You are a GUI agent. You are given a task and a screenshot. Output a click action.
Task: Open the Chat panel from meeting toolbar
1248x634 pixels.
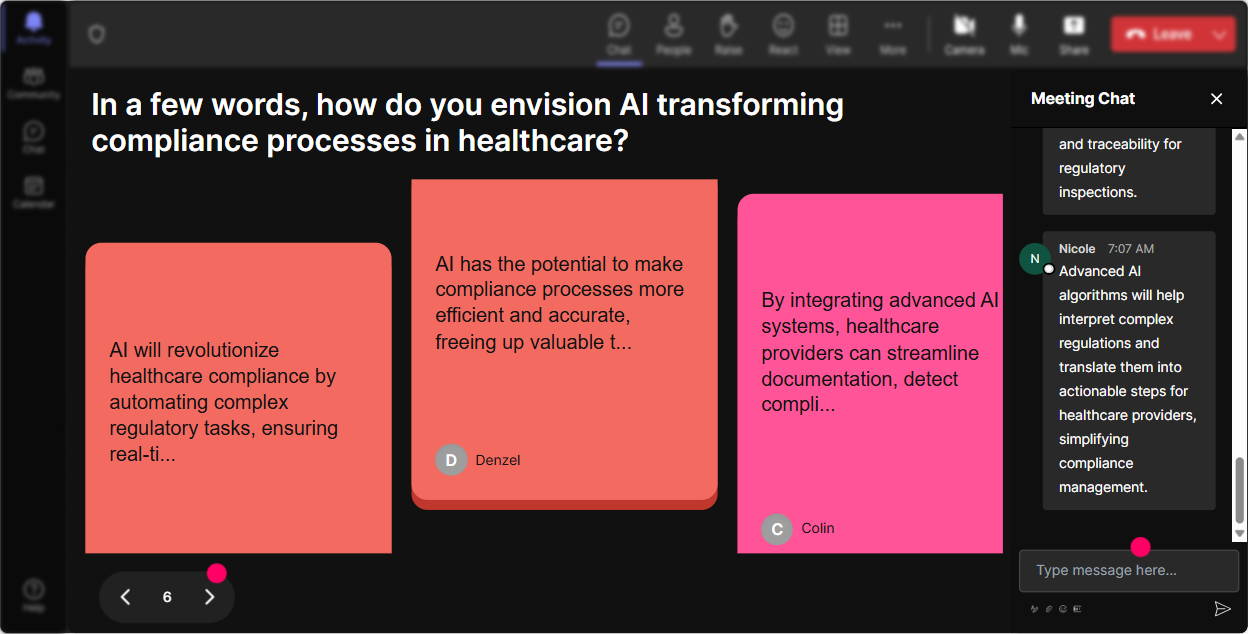click(619, 34)
